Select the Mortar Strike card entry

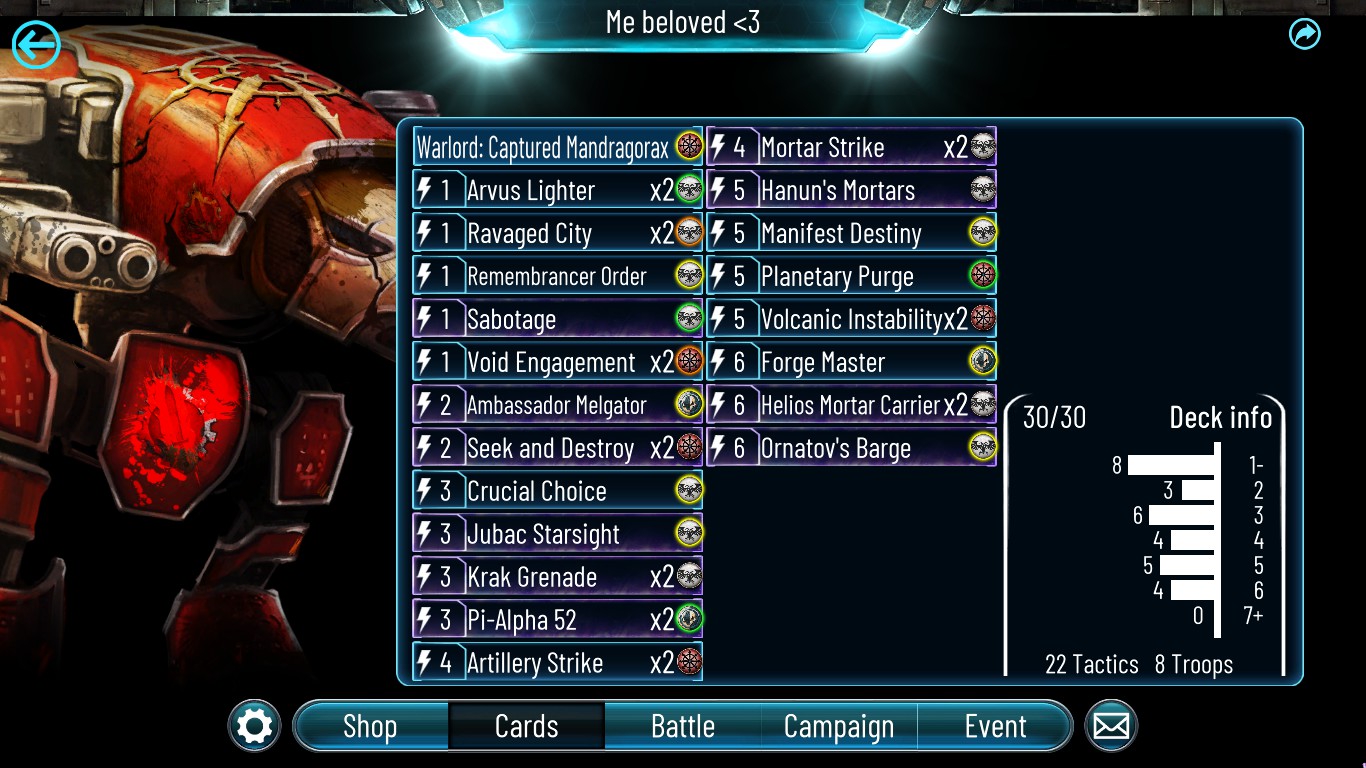click(x=851, y=147)
